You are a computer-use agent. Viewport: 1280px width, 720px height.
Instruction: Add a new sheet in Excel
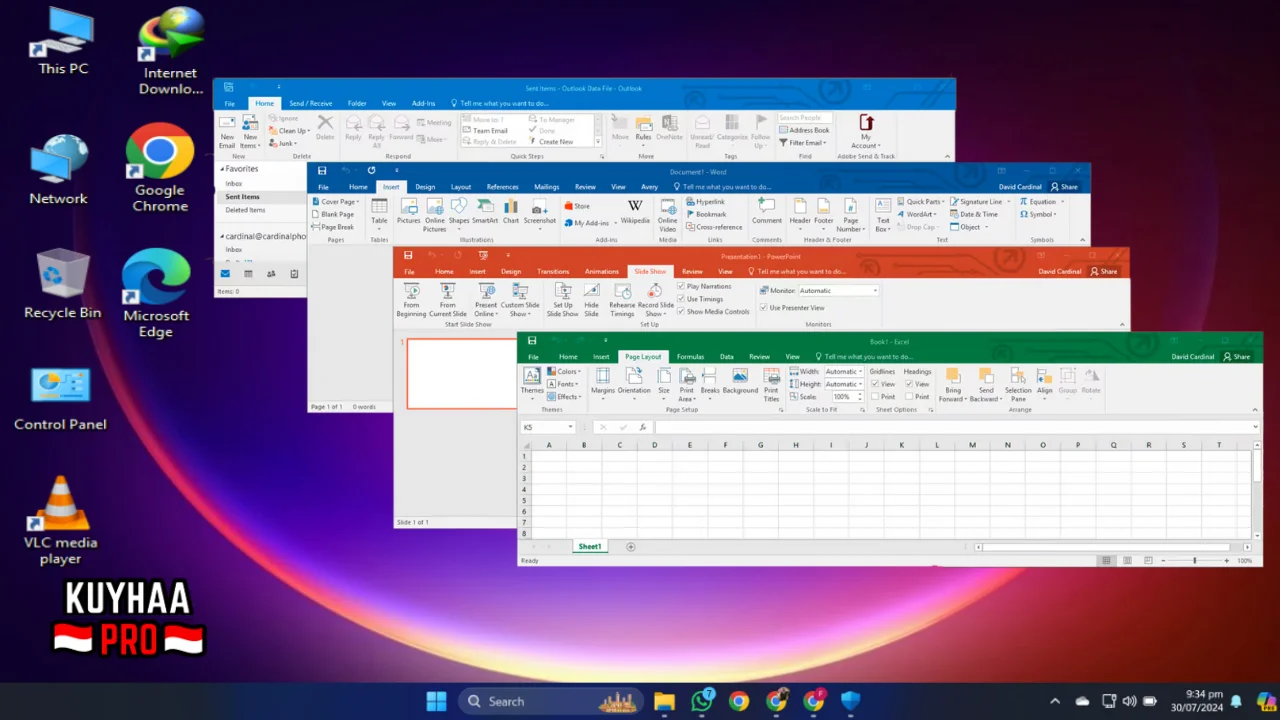[x=630, y=547]
